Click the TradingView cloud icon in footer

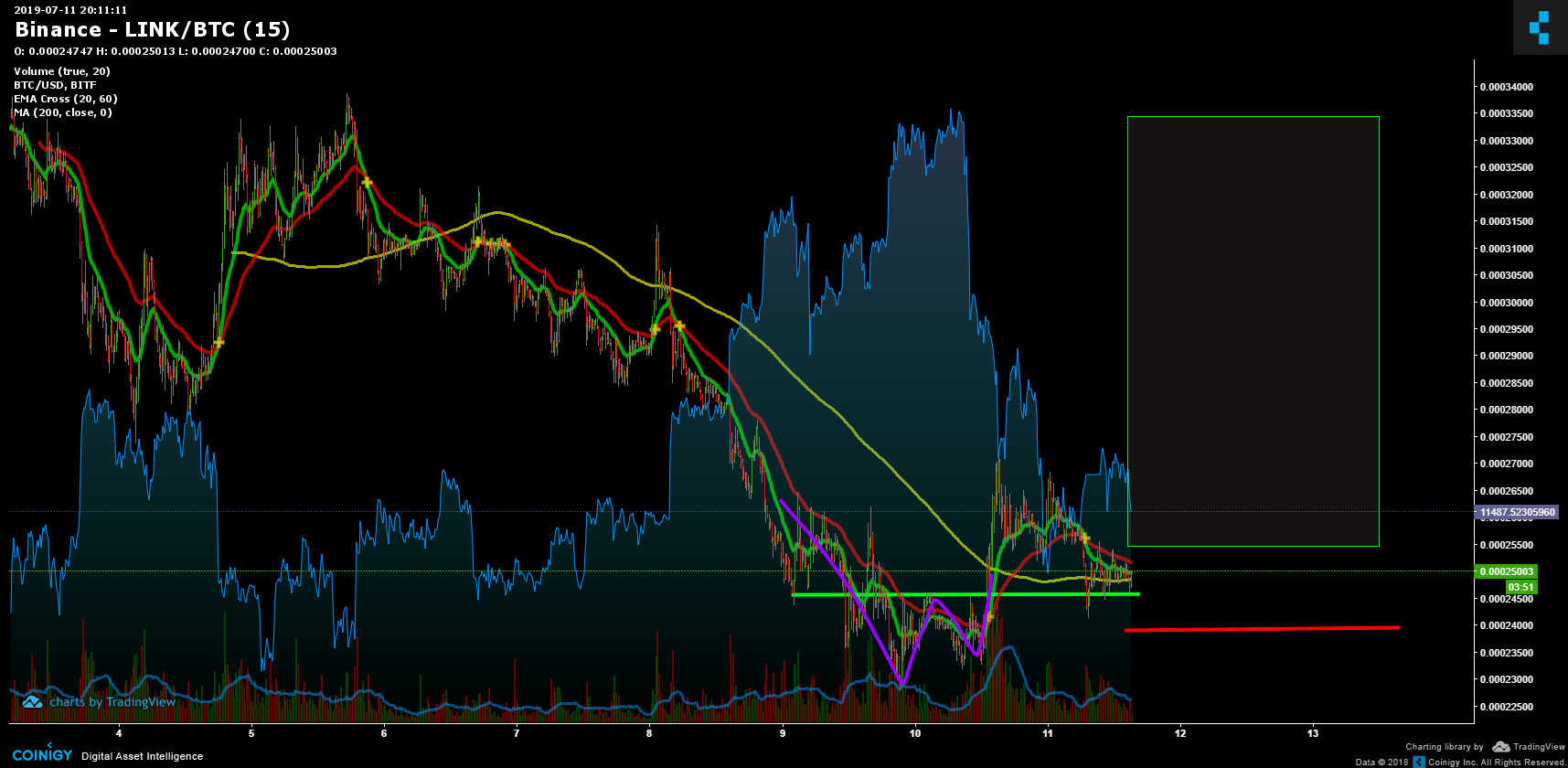point(1500,747)
